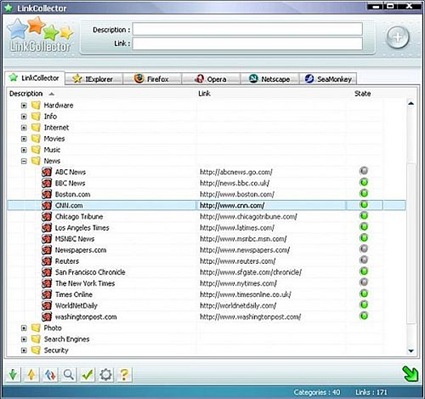425x399 pixels.
Task: Switch to the Netscape tab
Action: 270,79
